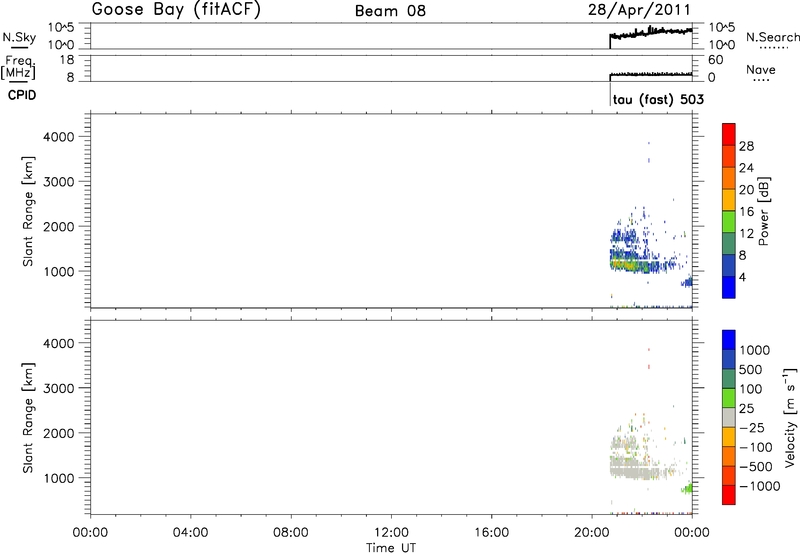Click the '16:00' time axis tick label

[x=492, y=533]
